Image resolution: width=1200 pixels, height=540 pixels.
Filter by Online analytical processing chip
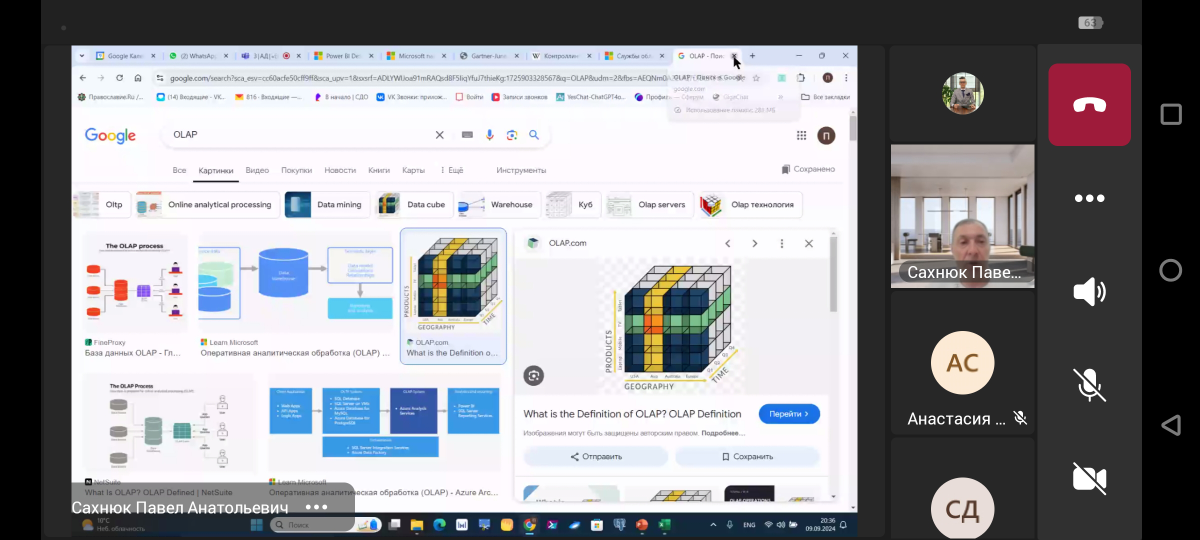click(207, 205)
